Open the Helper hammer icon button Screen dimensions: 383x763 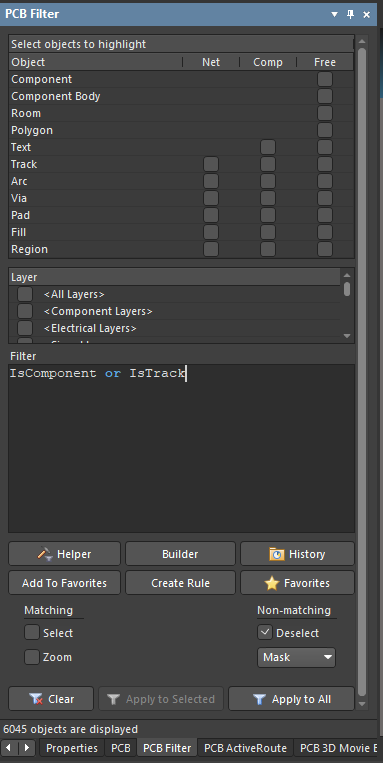tap(45, 554)
